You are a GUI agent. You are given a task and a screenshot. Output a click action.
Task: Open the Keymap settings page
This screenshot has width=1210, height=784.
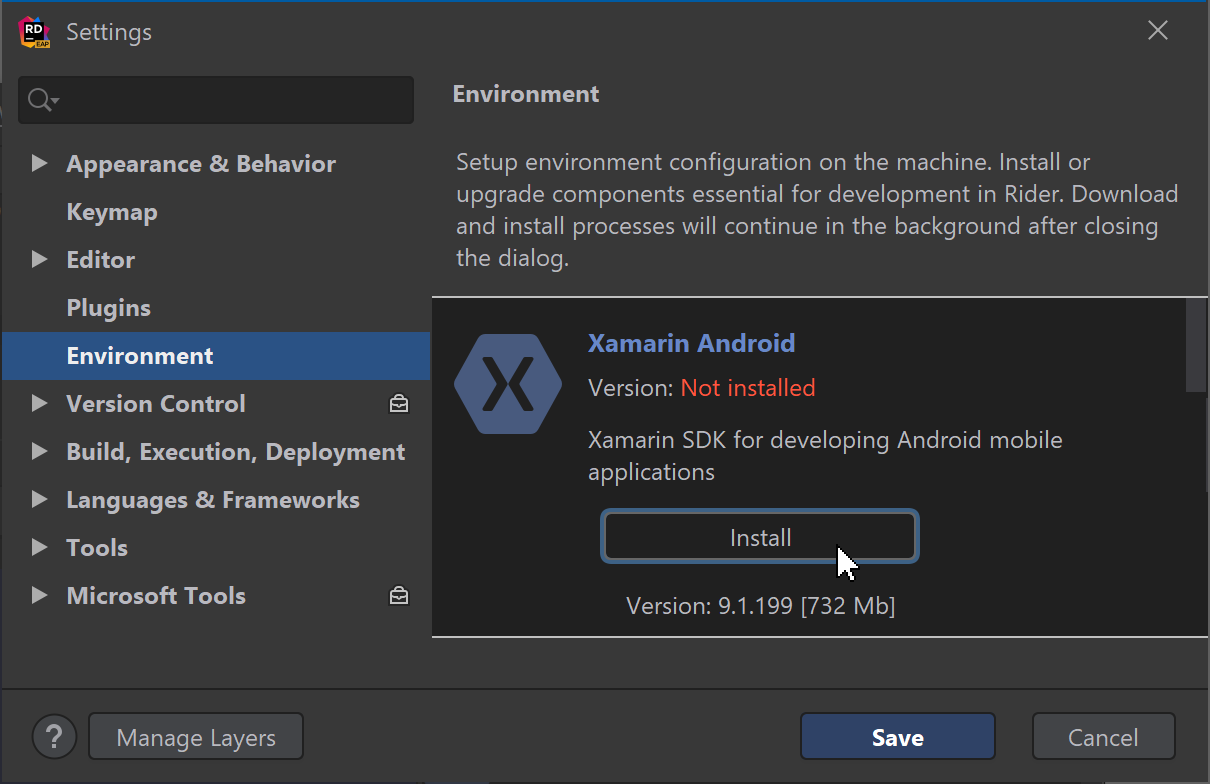pyautogui.click(x=111, y=211)
